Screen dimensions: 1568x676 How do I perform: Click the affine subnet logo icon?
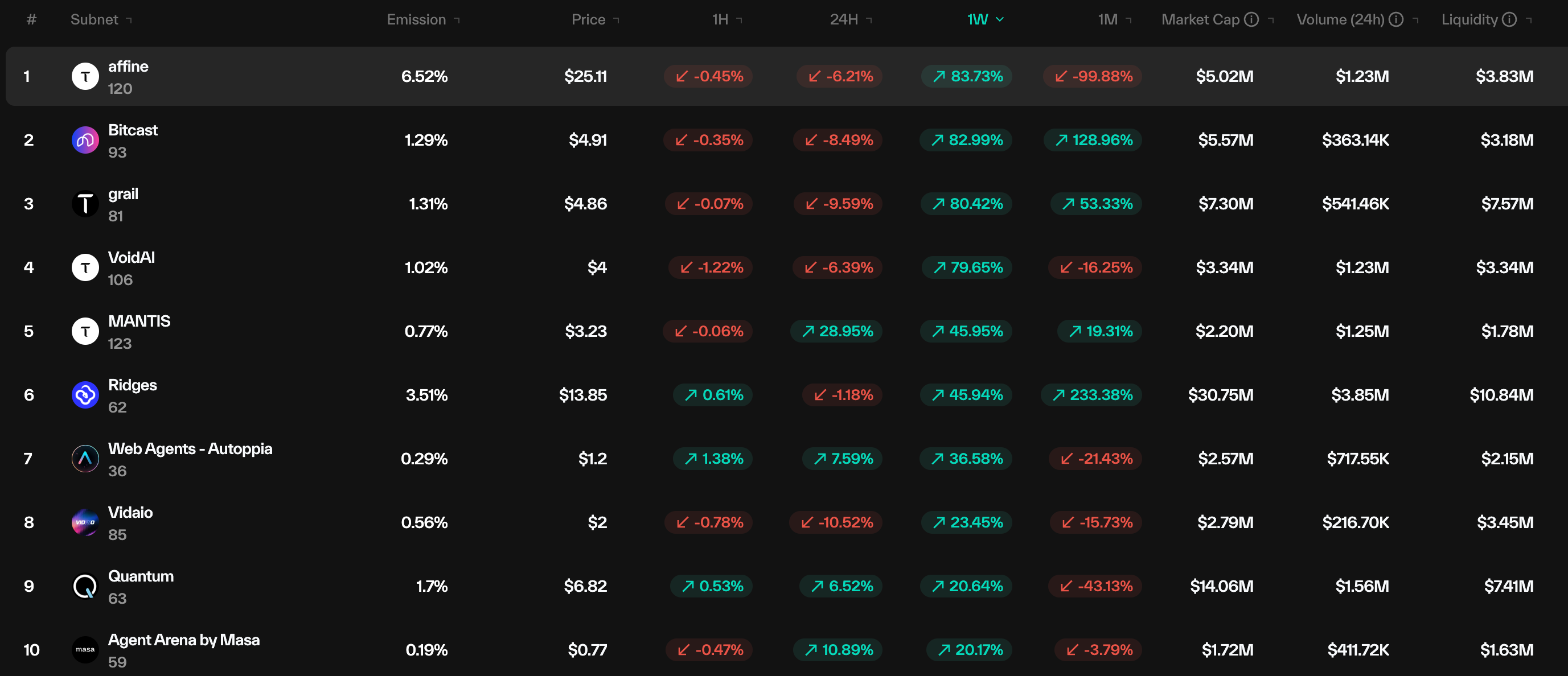[x=85, y=77]
